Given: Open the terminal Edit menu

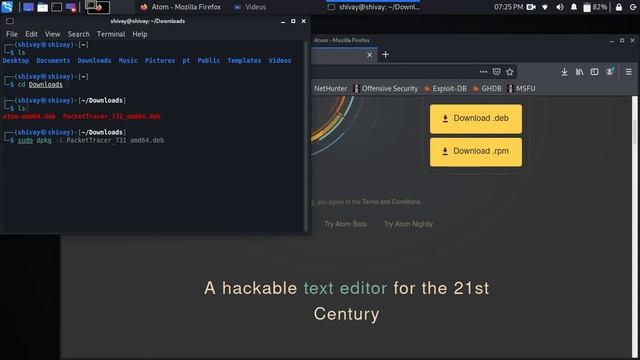Looking at the screenshot, I should pyautogui.click(x=31, y=34).
